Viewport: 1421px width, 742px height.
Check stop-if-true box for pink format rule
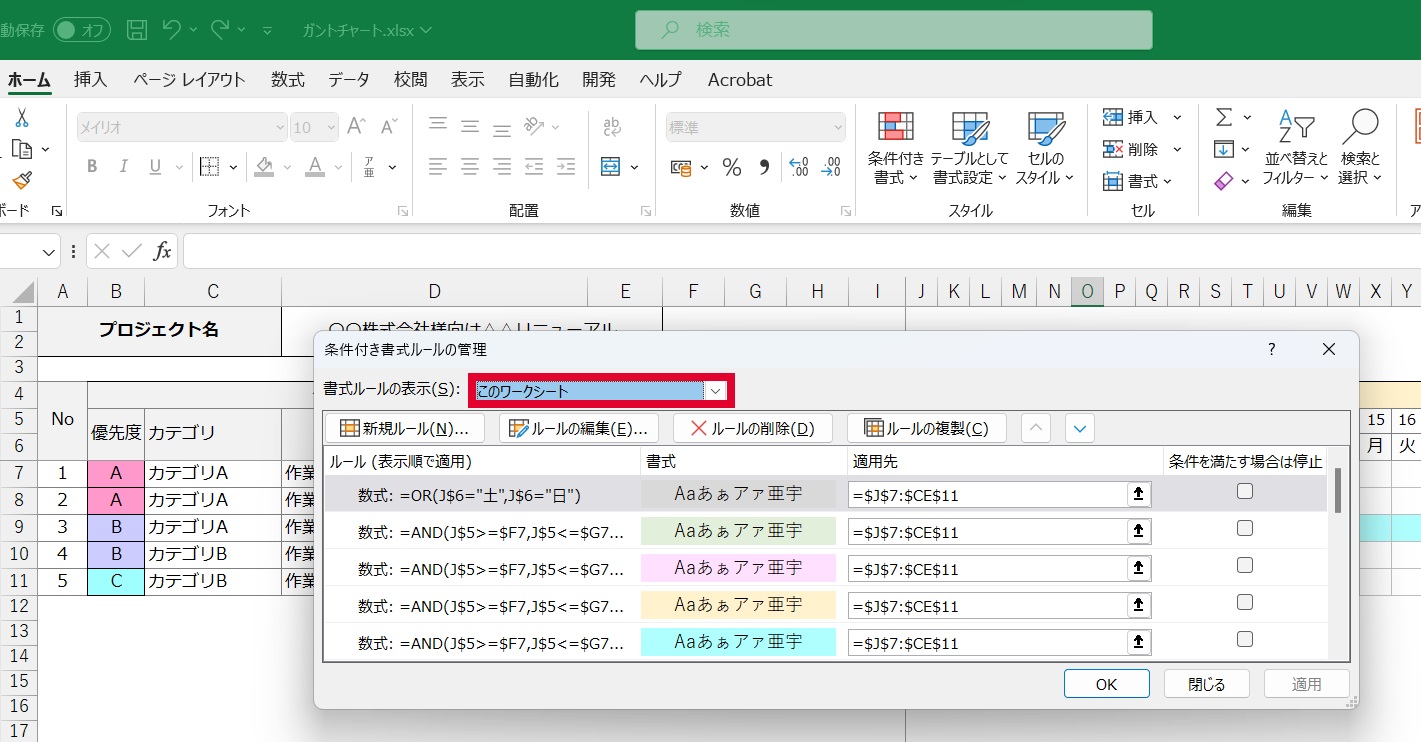[1245, 565]
